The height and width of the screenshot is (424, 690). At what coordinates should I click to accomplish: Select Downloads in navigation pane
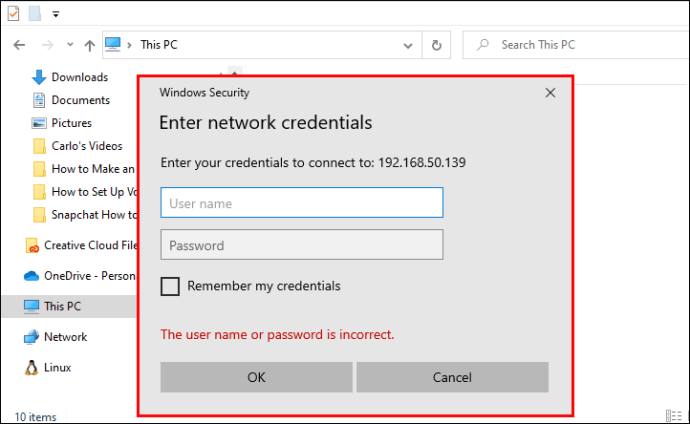click(79, 77)
